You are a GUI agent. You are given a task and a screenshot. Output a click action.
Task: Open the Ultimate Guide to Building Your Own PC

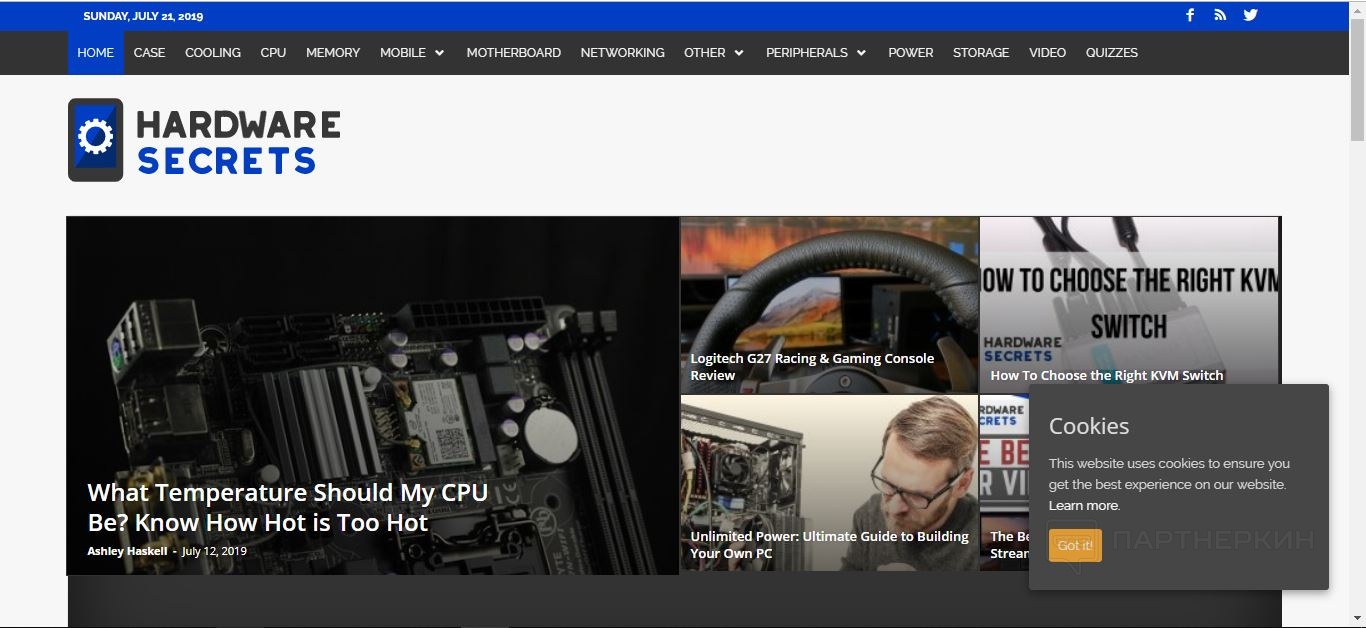pos(830,545)
